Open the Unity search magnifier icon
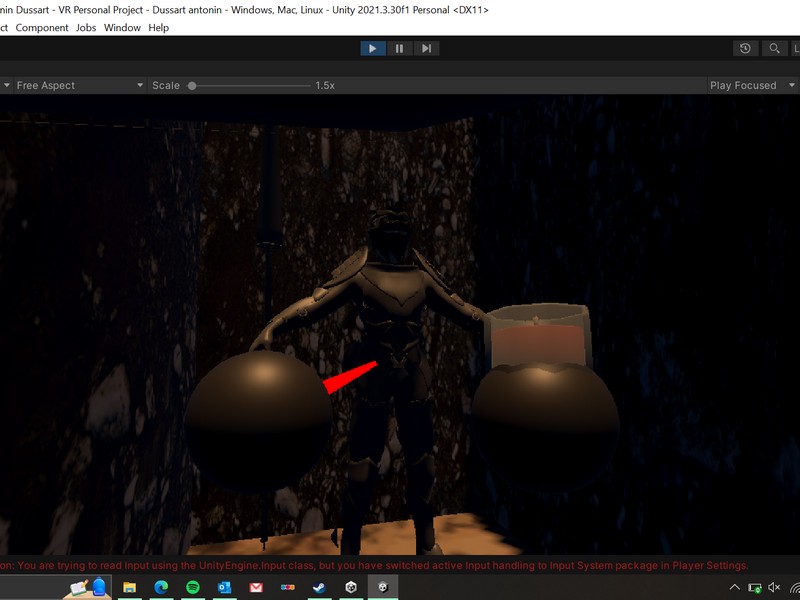The height and width of the screenshot is (600, 800). tap(774, 48)
